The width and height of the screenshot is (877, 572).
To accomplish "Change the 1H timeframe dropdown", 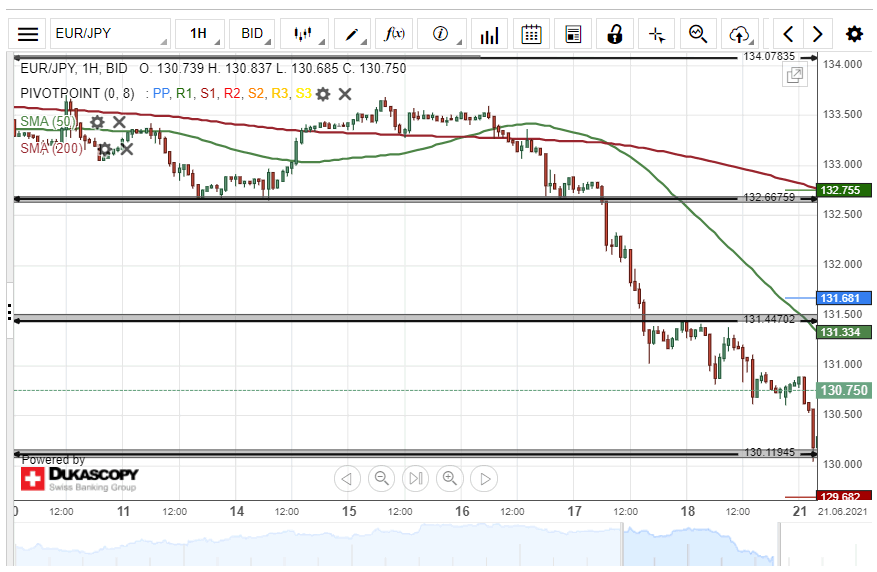I will (200, 34).
